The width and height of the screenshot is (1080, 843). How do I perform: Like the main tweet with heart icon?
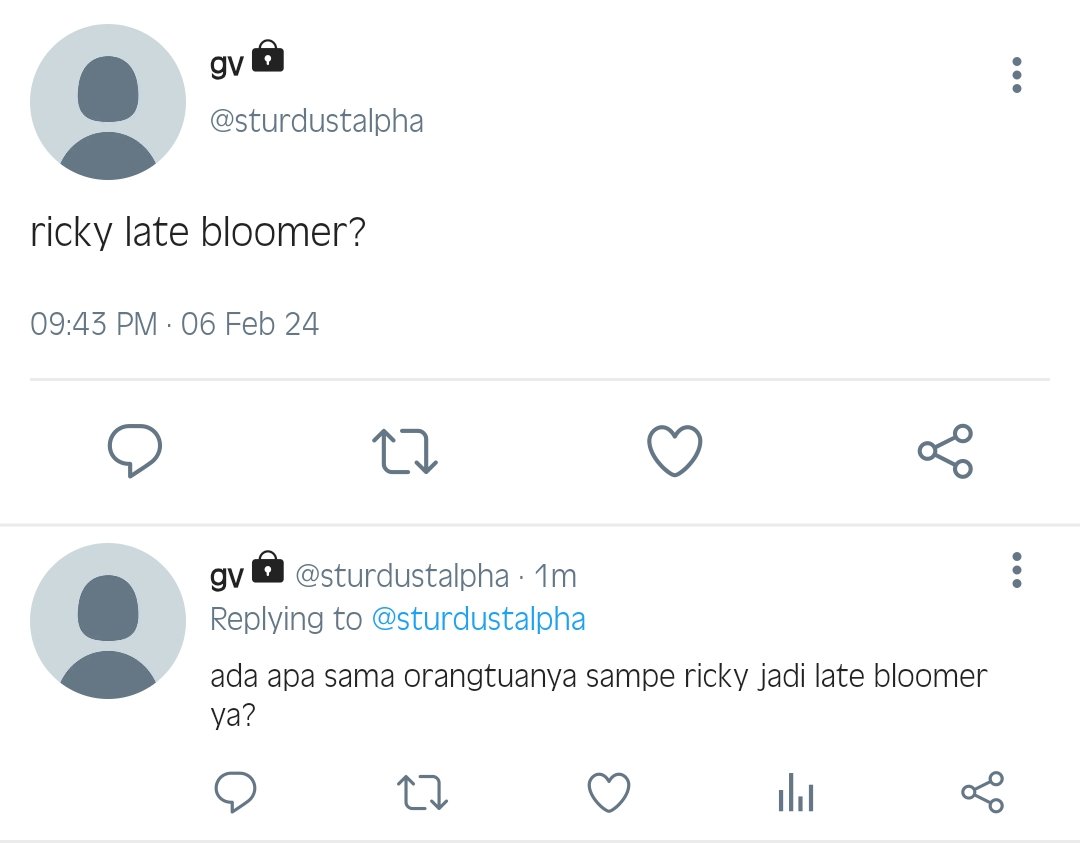[675, 451]
